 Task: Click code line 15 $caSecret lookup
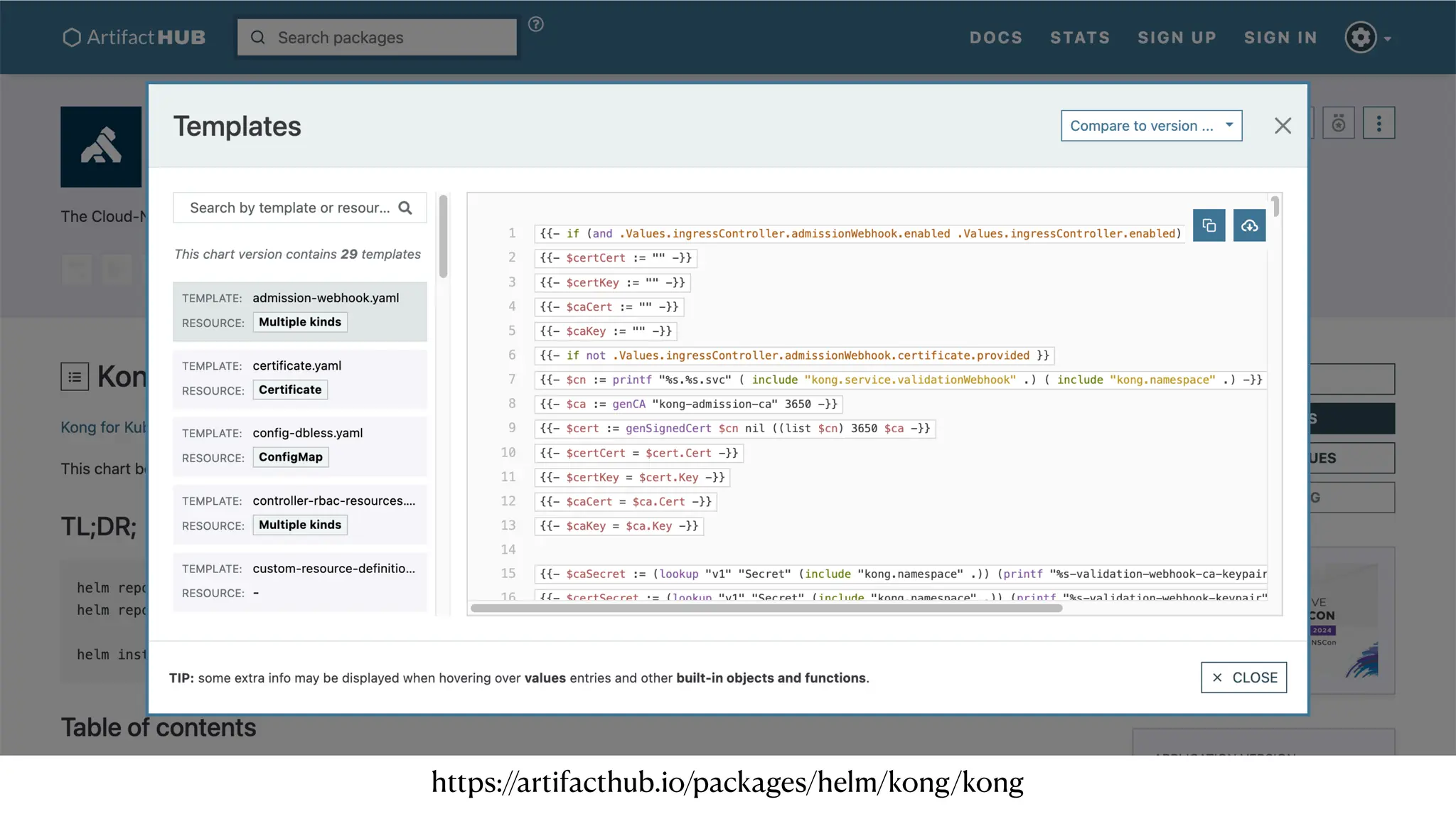[901, 574]
